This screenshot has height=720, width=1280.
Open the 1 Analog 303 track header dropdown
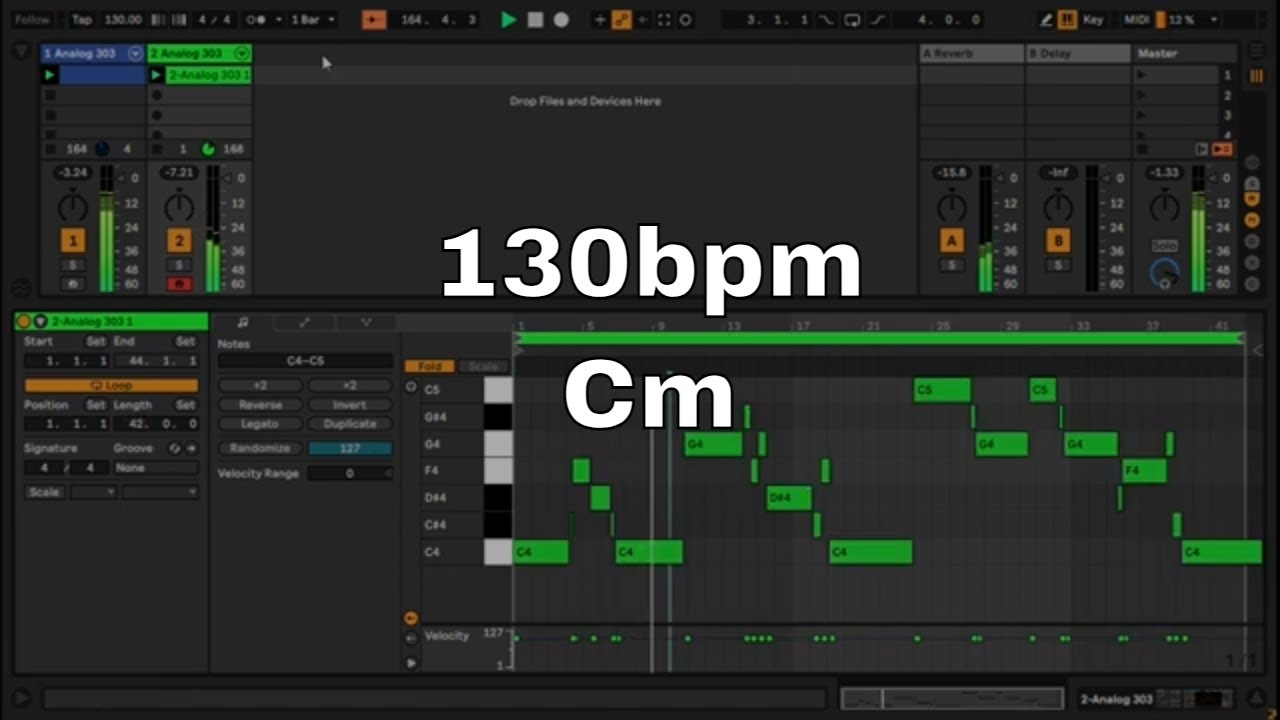(x=136, y=53)
